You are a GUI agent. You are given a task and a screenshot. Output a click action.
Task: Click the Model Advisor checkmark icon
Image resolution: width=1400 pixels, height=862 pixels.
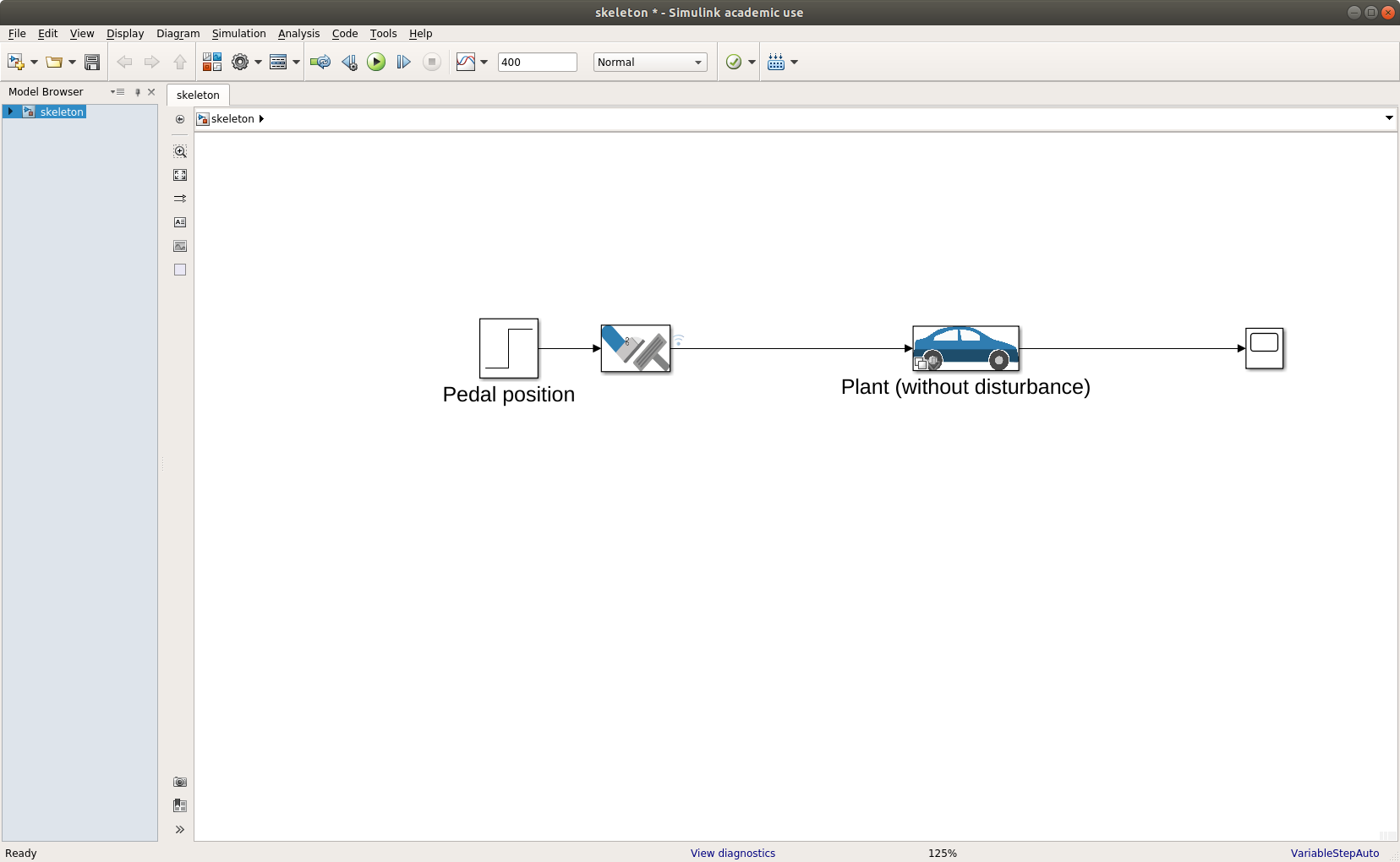point(734,62)
